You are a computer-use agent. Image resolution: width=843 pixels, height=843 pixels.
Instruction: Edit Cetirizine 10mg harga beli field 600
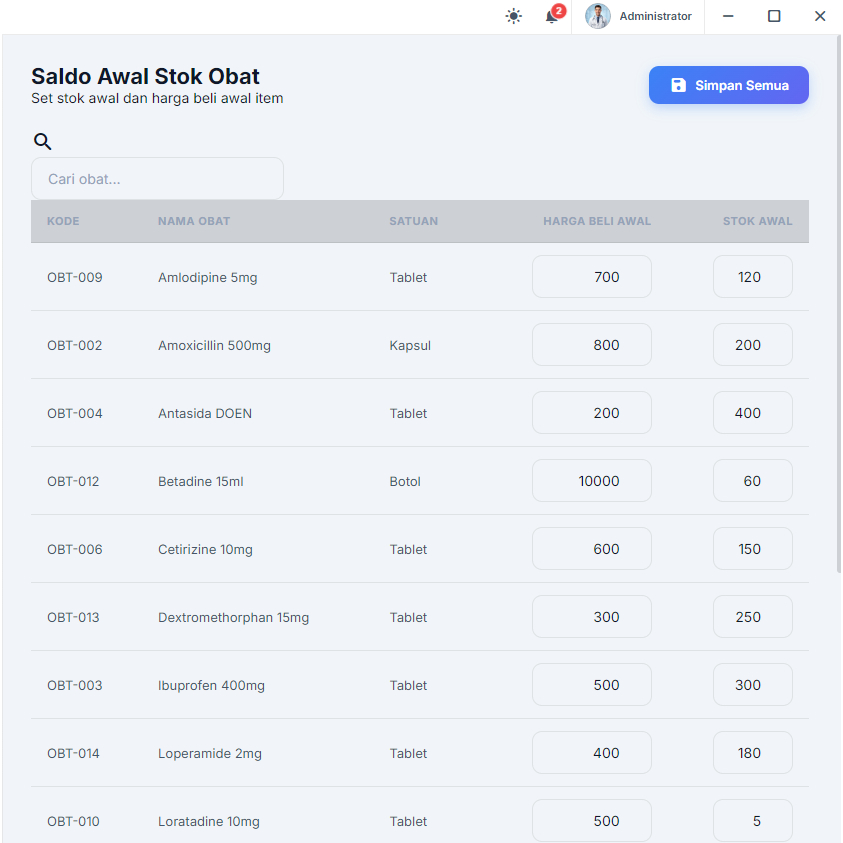pyautogui.click(x=592, y=548)
